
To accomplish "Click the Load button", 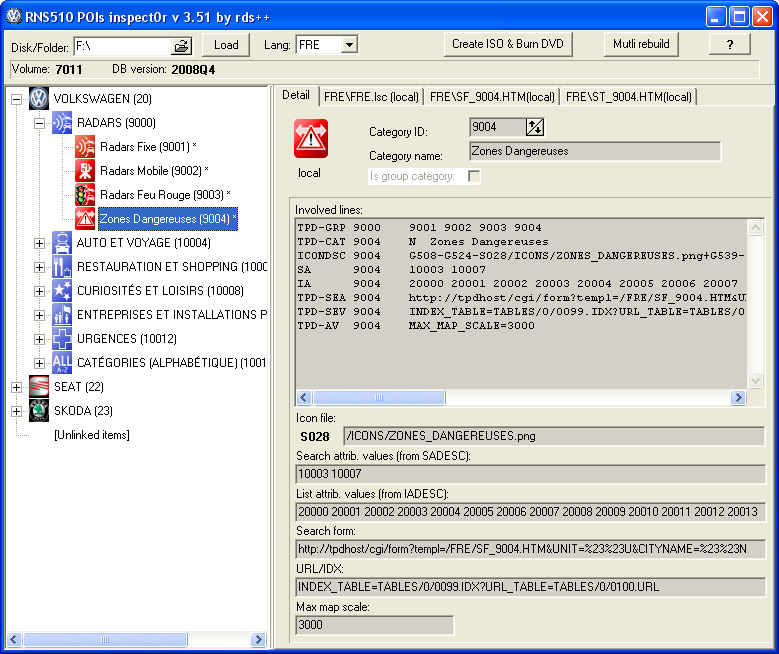I will [x=226, y=45].
